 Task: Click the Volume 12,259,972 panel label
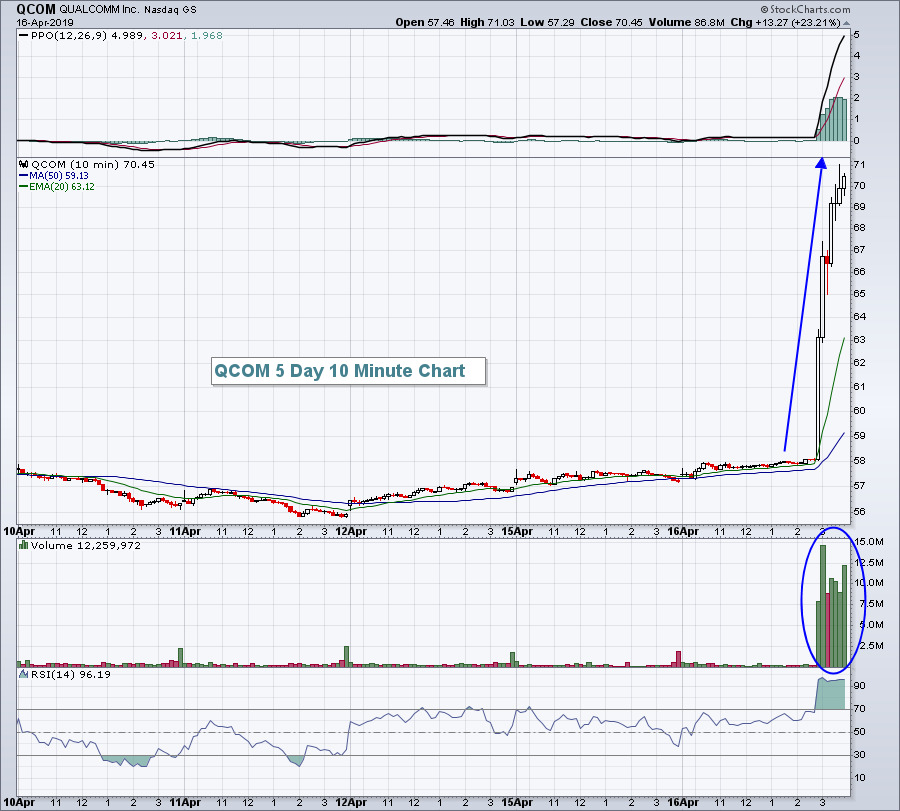tap(86, 545)
